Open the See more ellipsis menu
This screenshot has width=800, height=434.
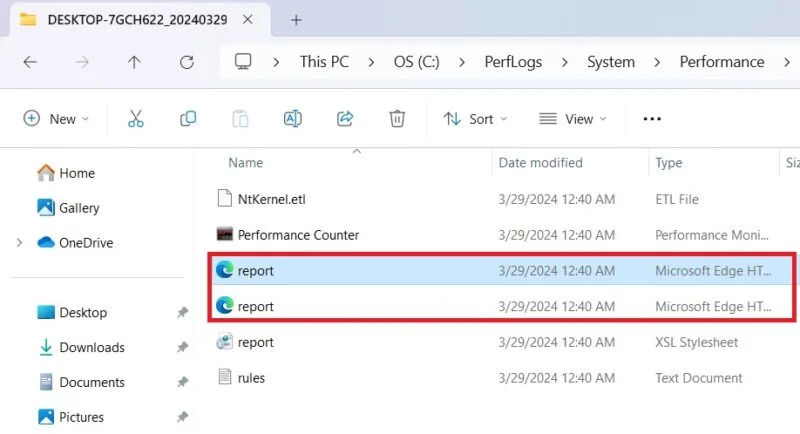point(652,119)
